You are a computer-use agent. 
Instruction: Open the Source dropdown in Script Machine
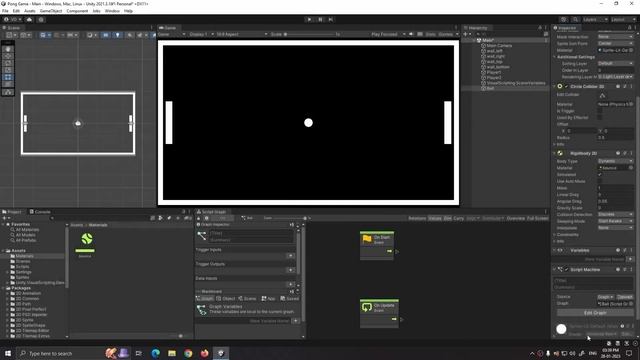click(x=606, y=297)
